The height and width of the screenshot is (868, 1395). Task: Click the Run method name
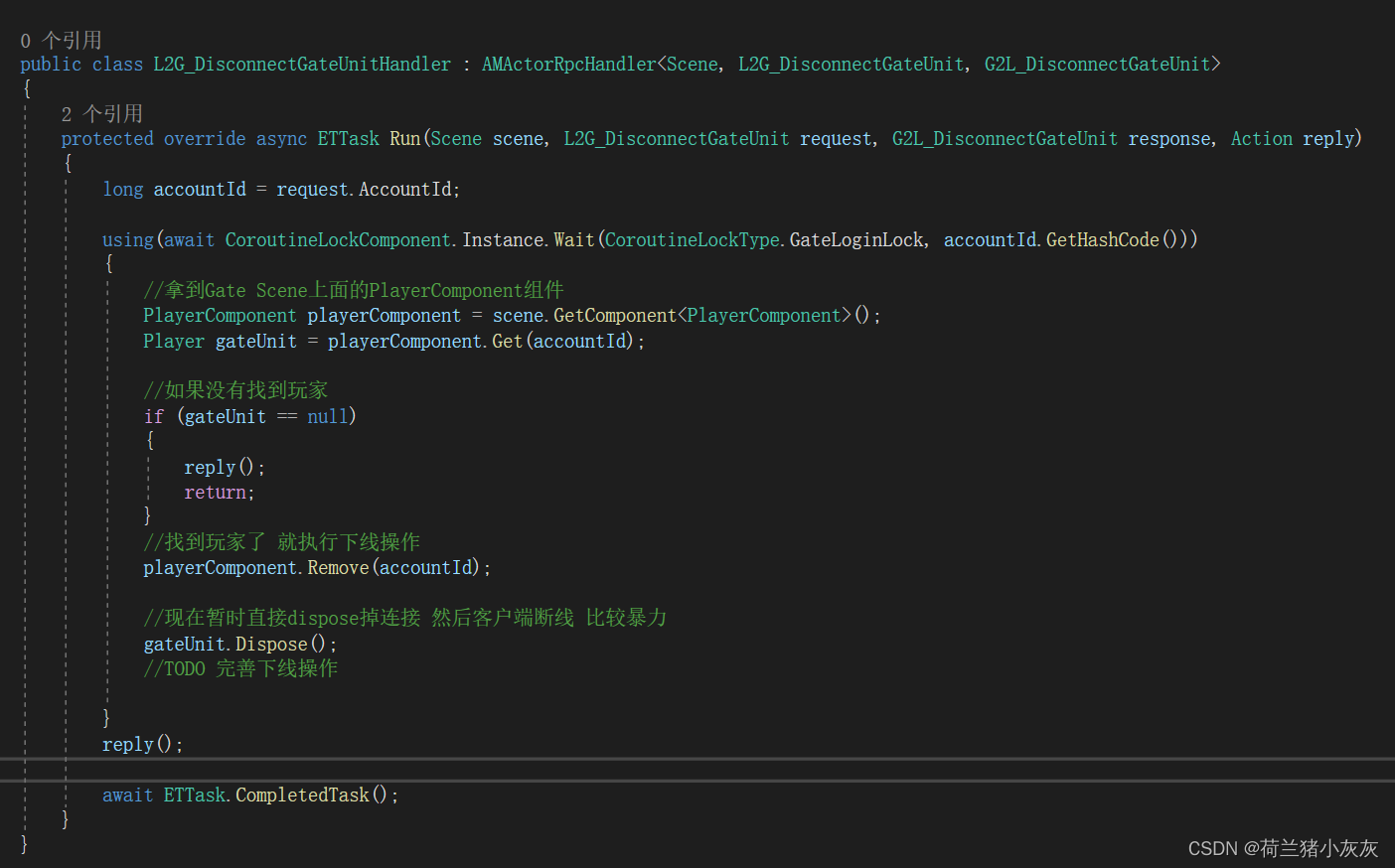click(404, 139)
